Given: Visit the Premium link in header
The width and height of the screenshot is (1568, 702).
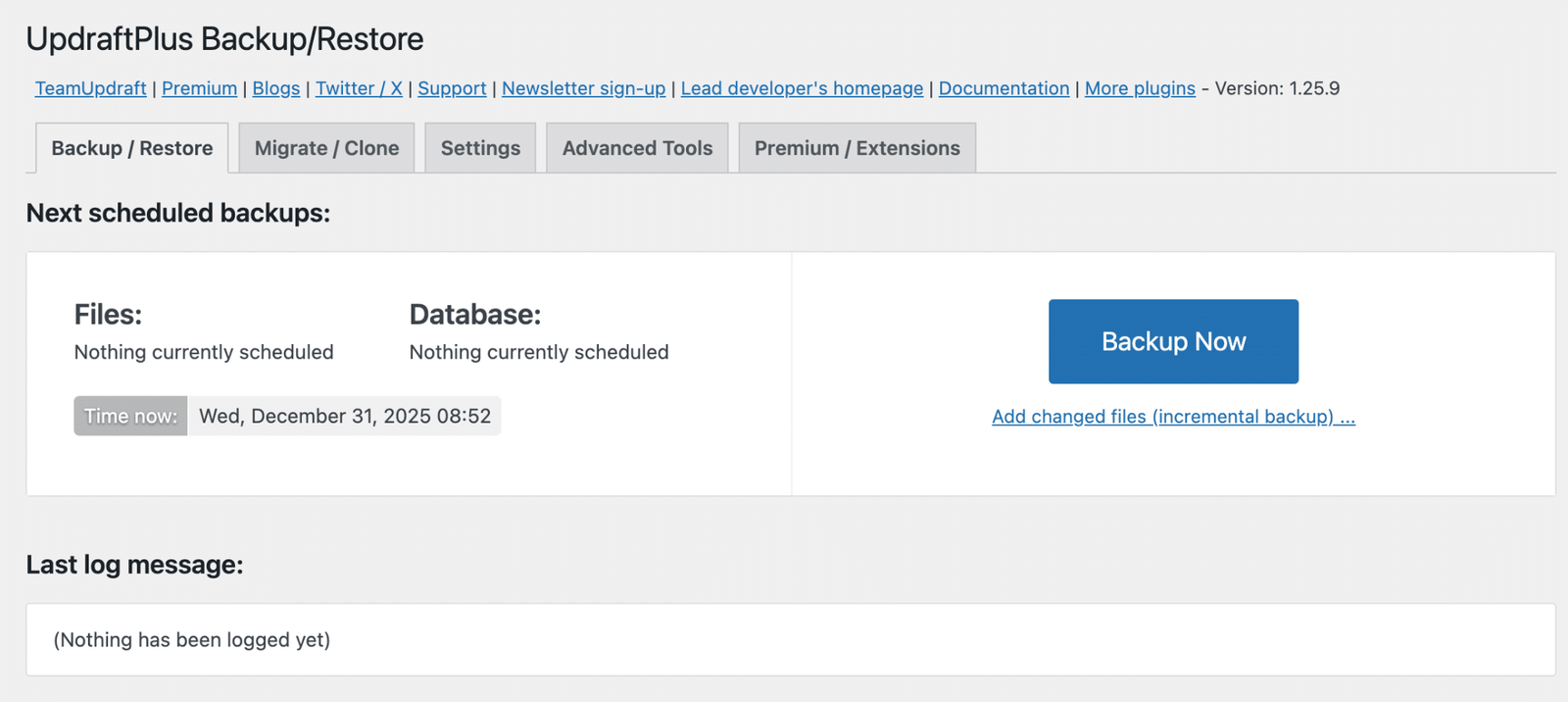Looking at the screenshot, I should pyautogui.click(x=199, y=88).
